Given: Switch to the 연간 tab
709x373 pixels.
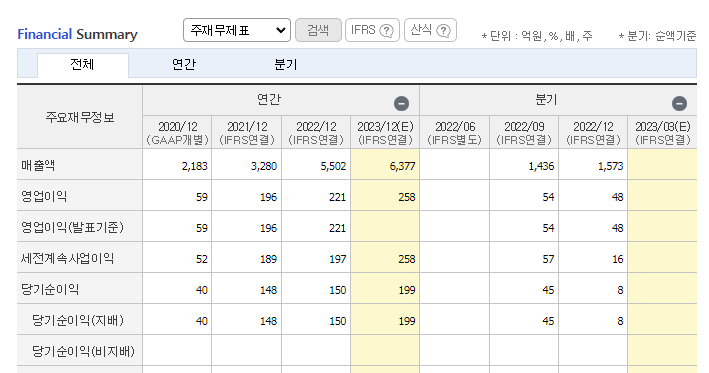Looking at the screenshot, I should click(x=184, y=65).
